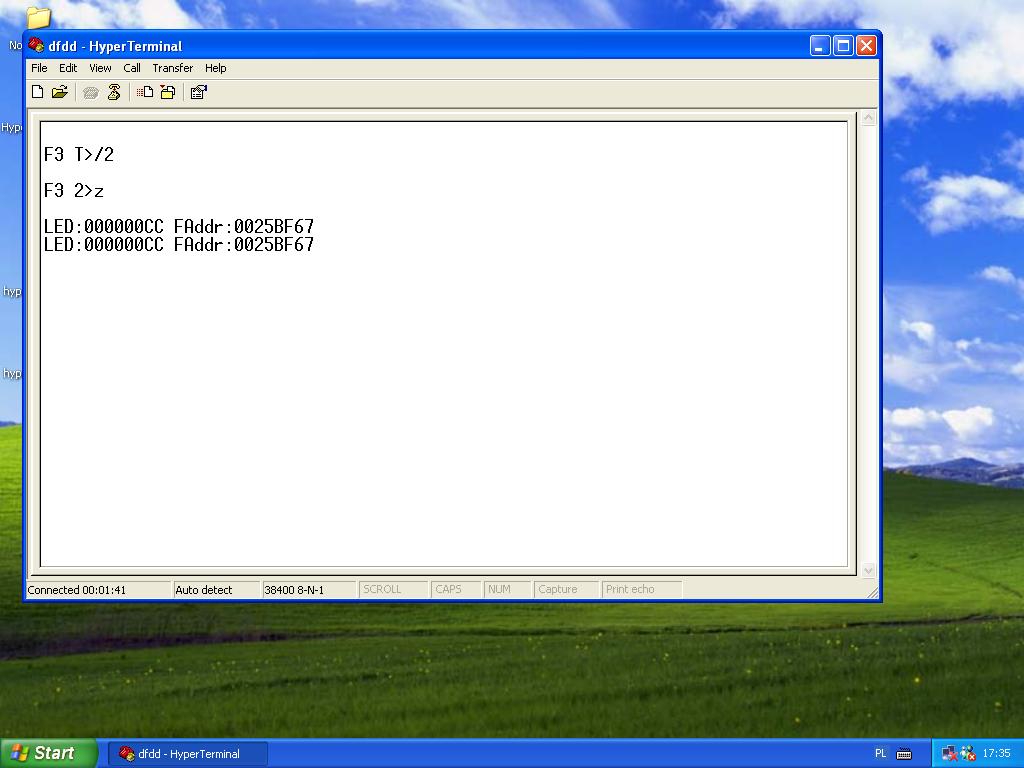Image resolution: width=1024 pixels, height=768 pixels.
Task: Click dfdd - HyperTerminal taskbar button
Action: (187, 754)
